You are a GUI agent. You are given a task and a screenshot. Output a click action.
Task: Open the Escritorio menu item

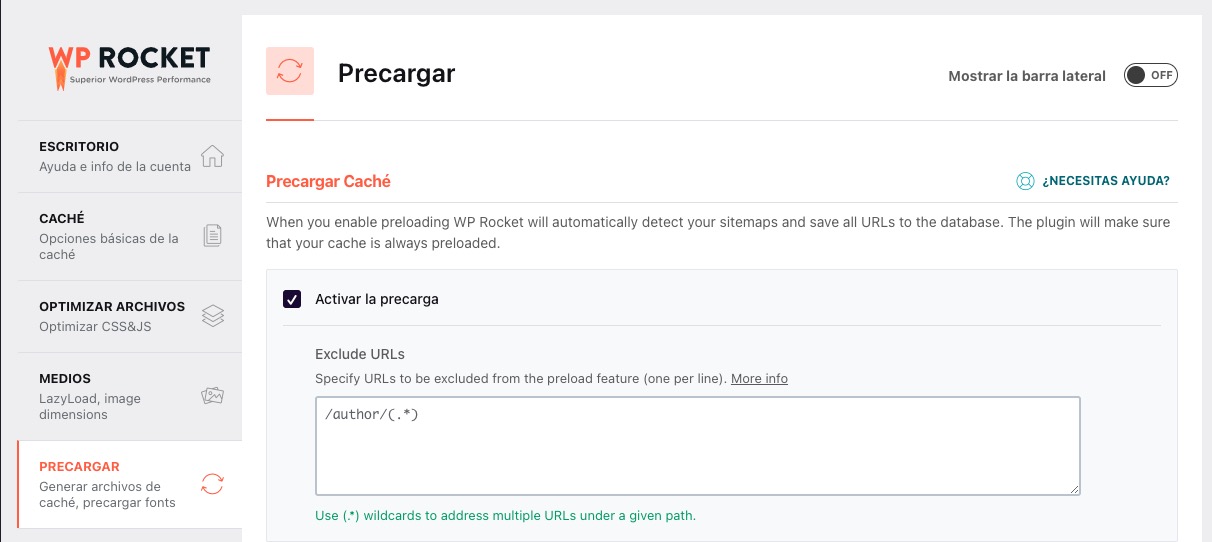pyautogui.click(x=115, y=156)
